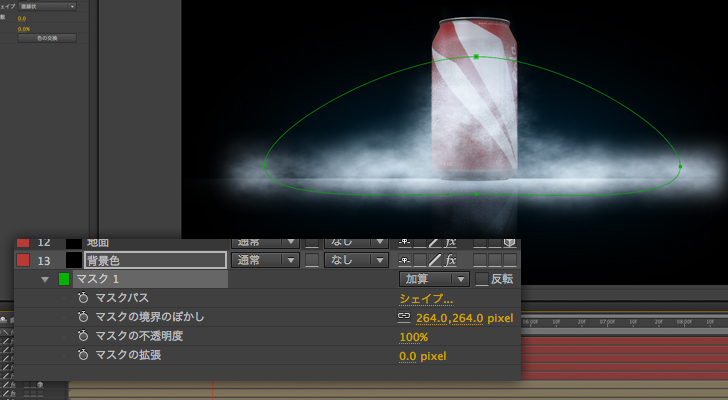The height and width of the screenshot is (400, 728).
Task: Toggle the preserve transparency box on layer 13
Action: click(314, 260)
